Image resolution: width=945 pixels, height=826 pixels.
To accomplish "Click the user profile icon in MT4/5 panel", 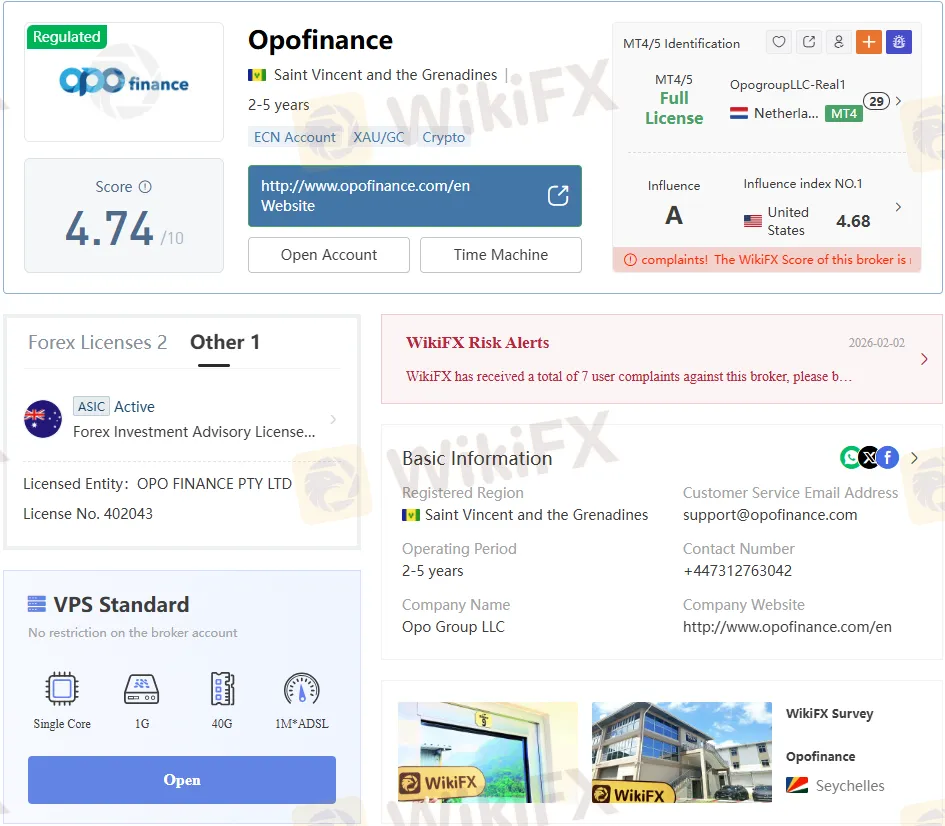I will (838, 42).
